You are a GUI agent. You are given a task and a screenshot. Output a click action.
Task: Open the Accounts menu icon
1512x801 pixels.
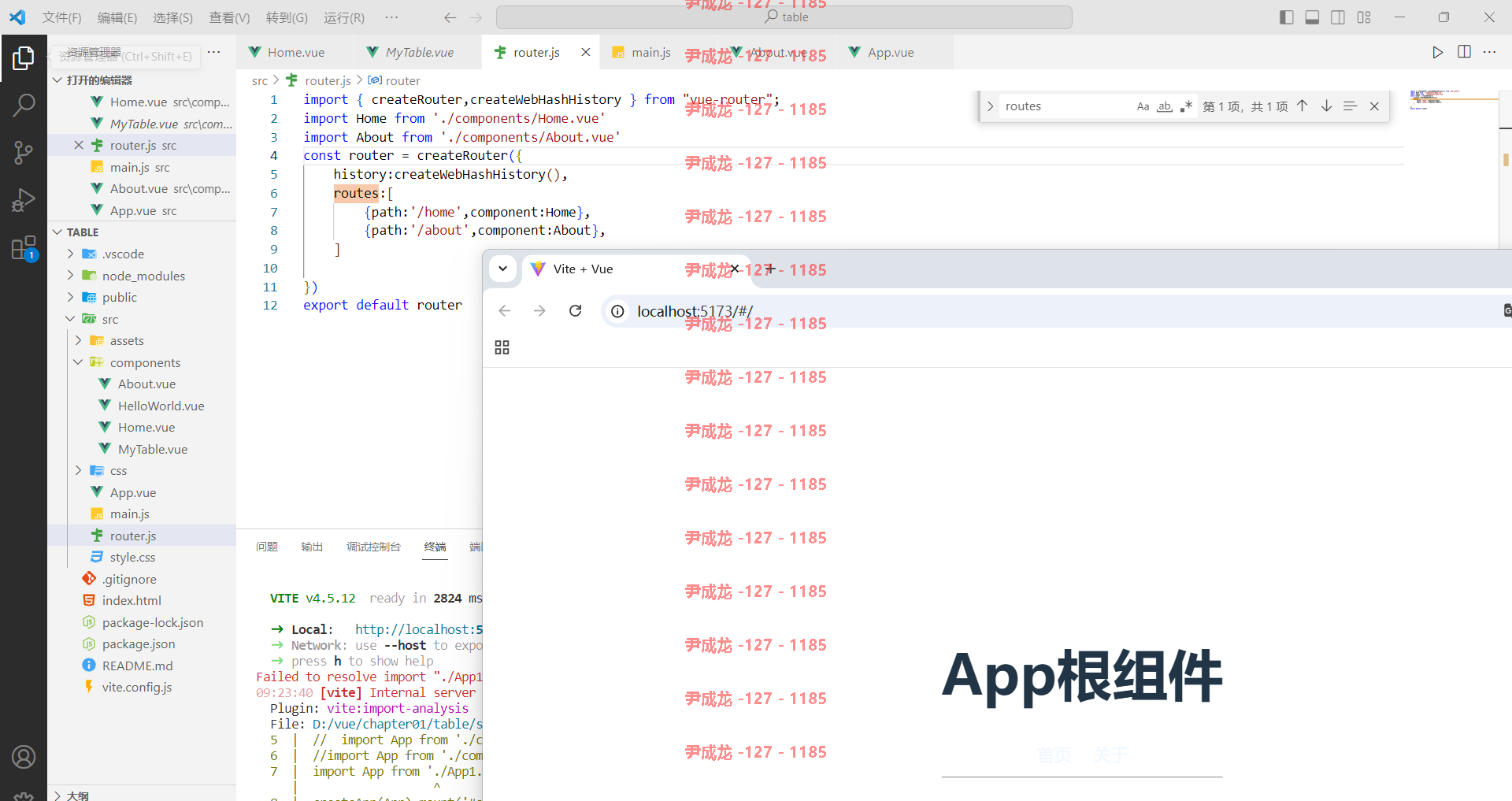pyautogui.click(x=24, y=757)
